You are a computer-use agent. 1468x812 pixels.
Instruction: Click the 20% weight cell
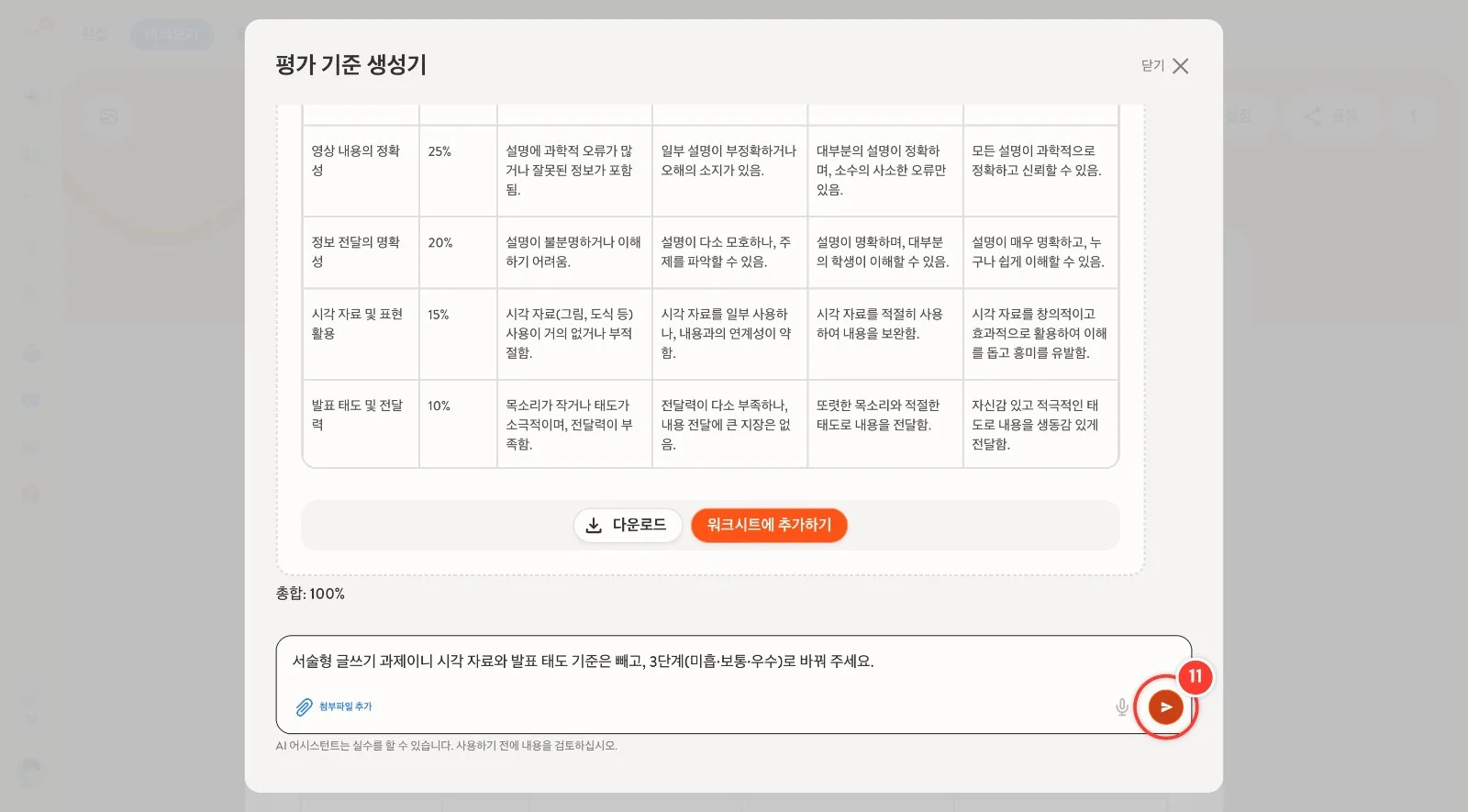click(x=458, y=252)
